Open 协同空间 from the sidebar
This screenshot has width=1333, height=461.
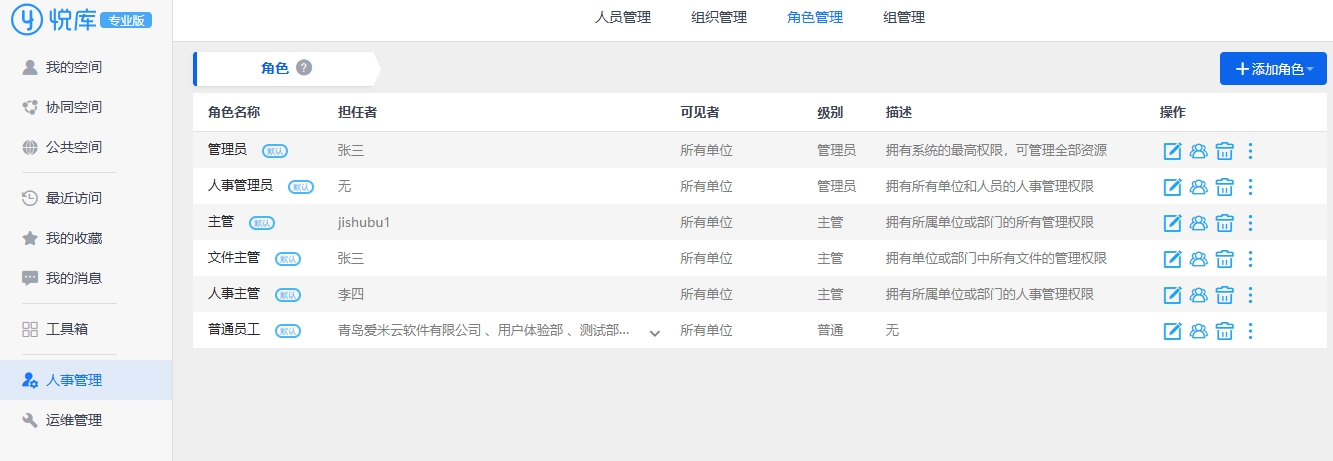click(73, 107)
